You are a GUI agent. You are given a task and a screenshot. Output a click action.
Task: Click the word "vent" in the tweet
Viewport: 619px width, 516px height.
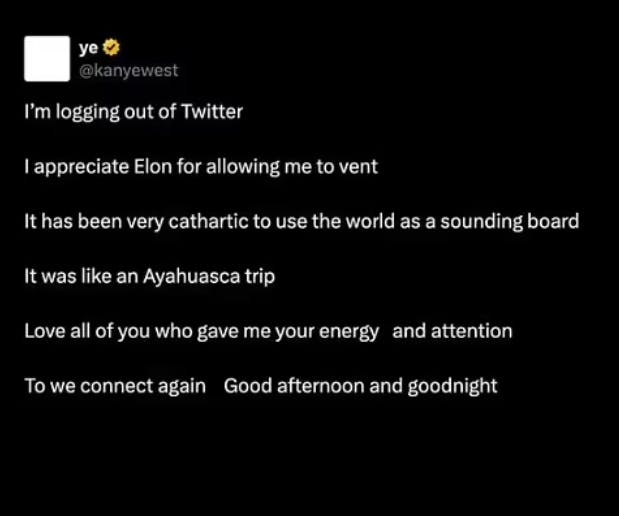358,167
